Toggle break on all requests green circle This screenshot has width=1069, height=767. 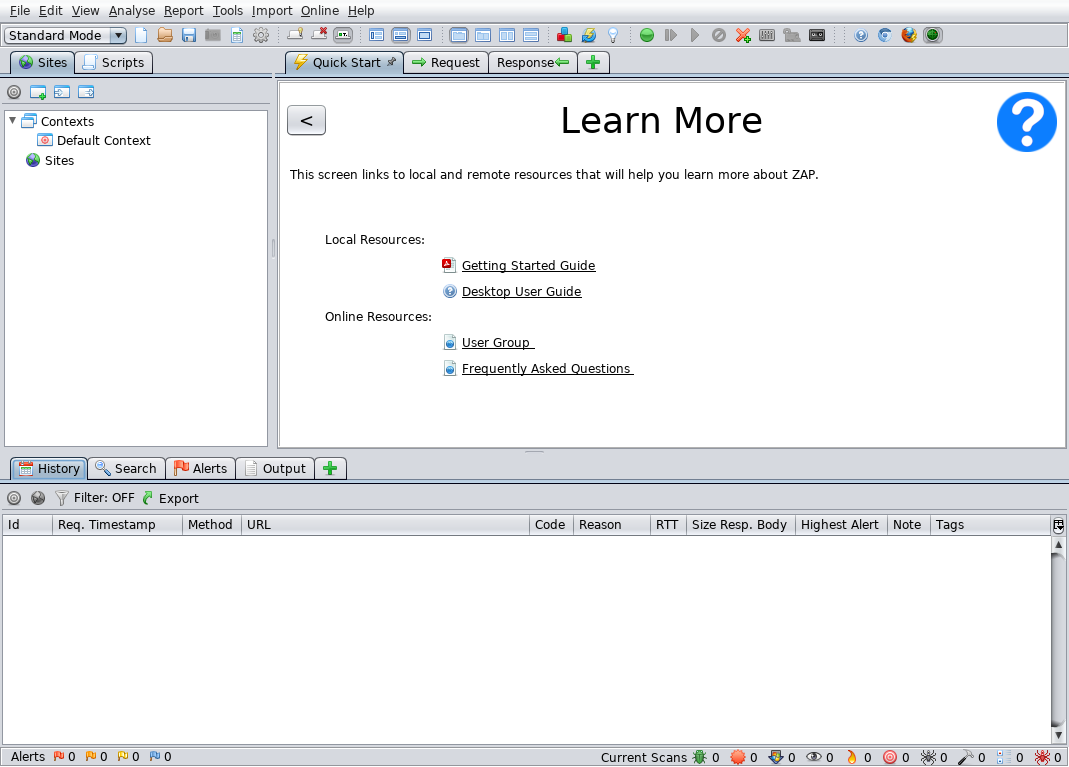pos(647,35)
